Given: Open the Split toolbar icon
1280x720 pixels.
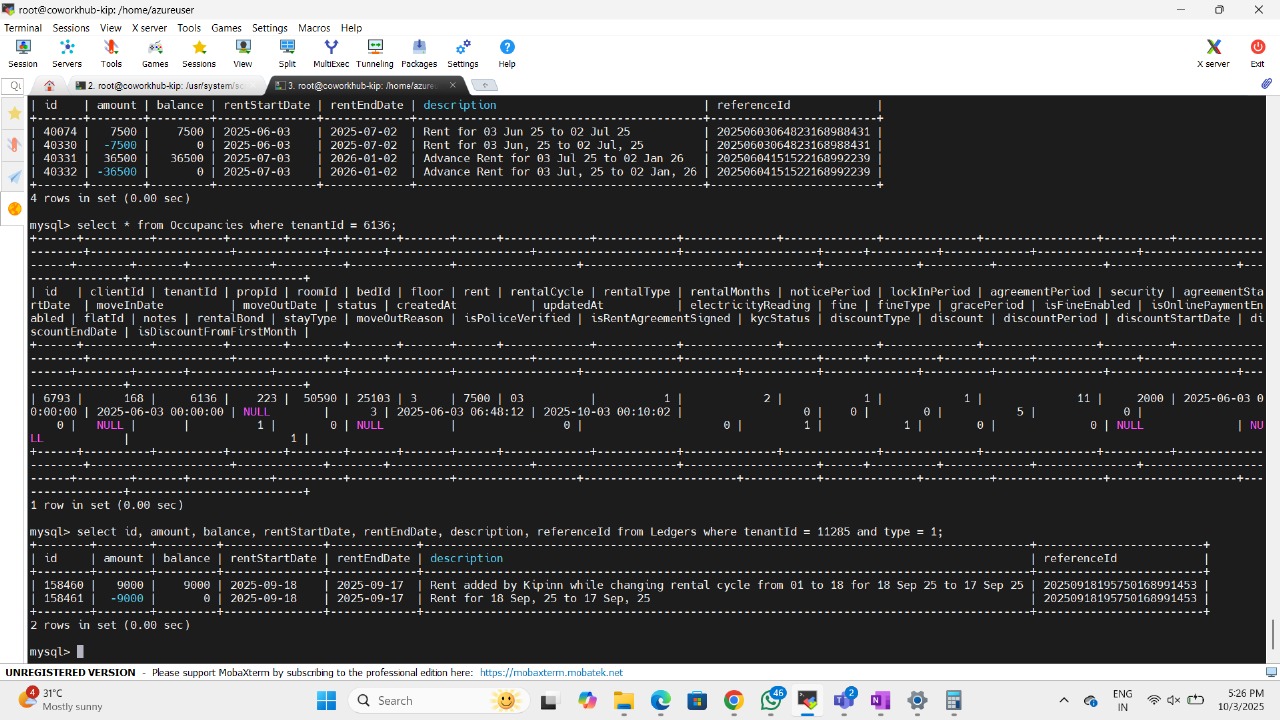Looking at the screenshot, I should [287, 53].
